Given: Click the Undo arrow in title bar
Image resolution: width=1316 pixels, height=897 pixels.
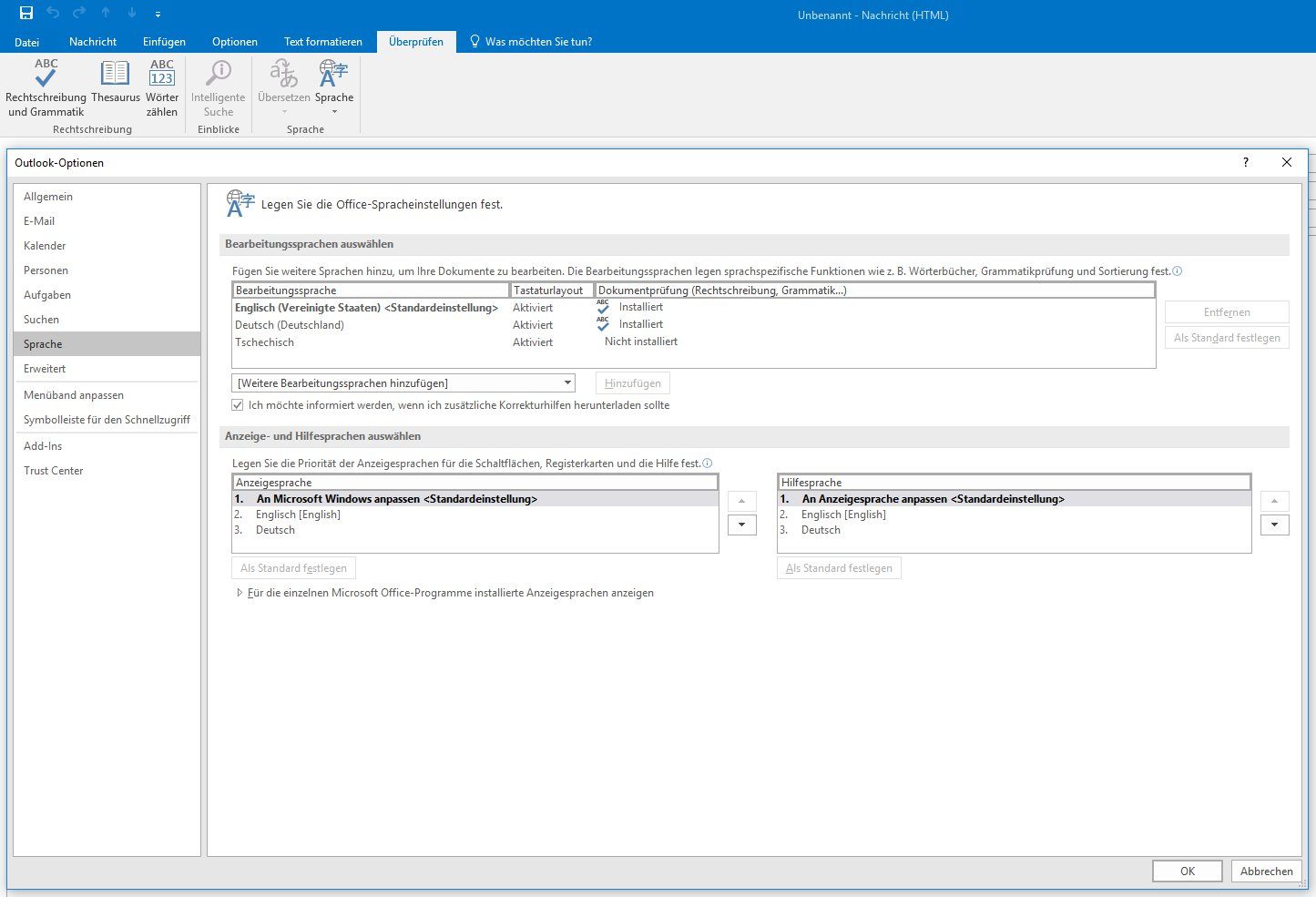Looking at the screenshot, I should pos(53,13).
